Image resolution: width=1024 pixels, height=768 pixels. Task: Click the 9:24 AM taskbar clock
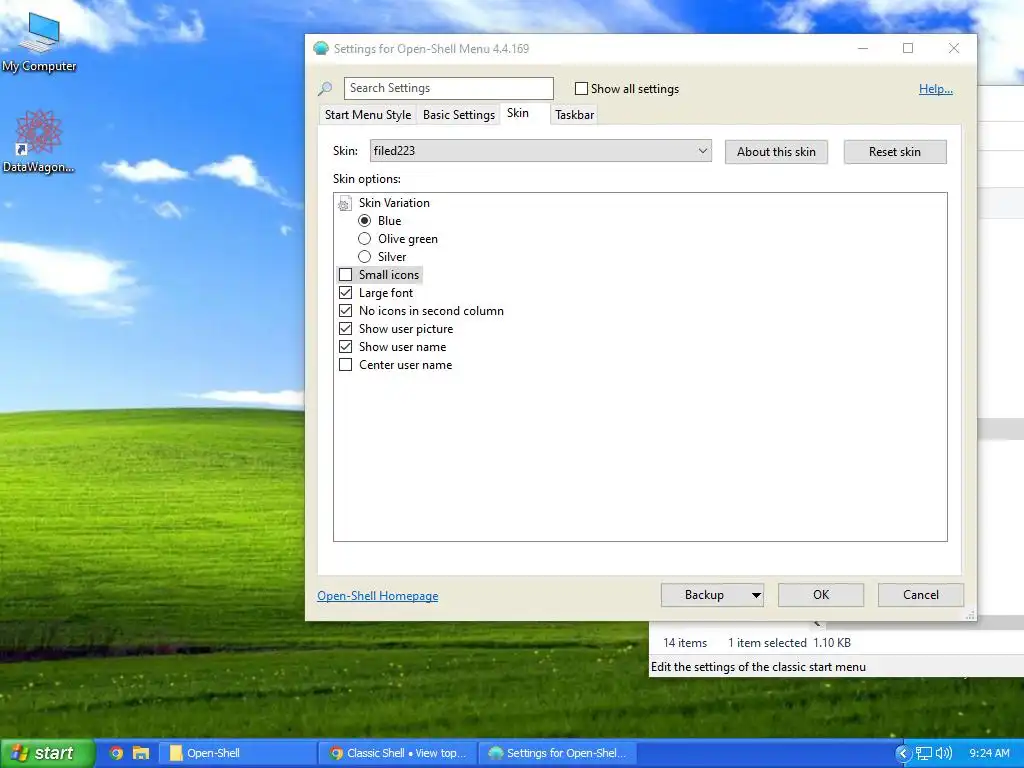pyautogui.click(x=989, y=754)
